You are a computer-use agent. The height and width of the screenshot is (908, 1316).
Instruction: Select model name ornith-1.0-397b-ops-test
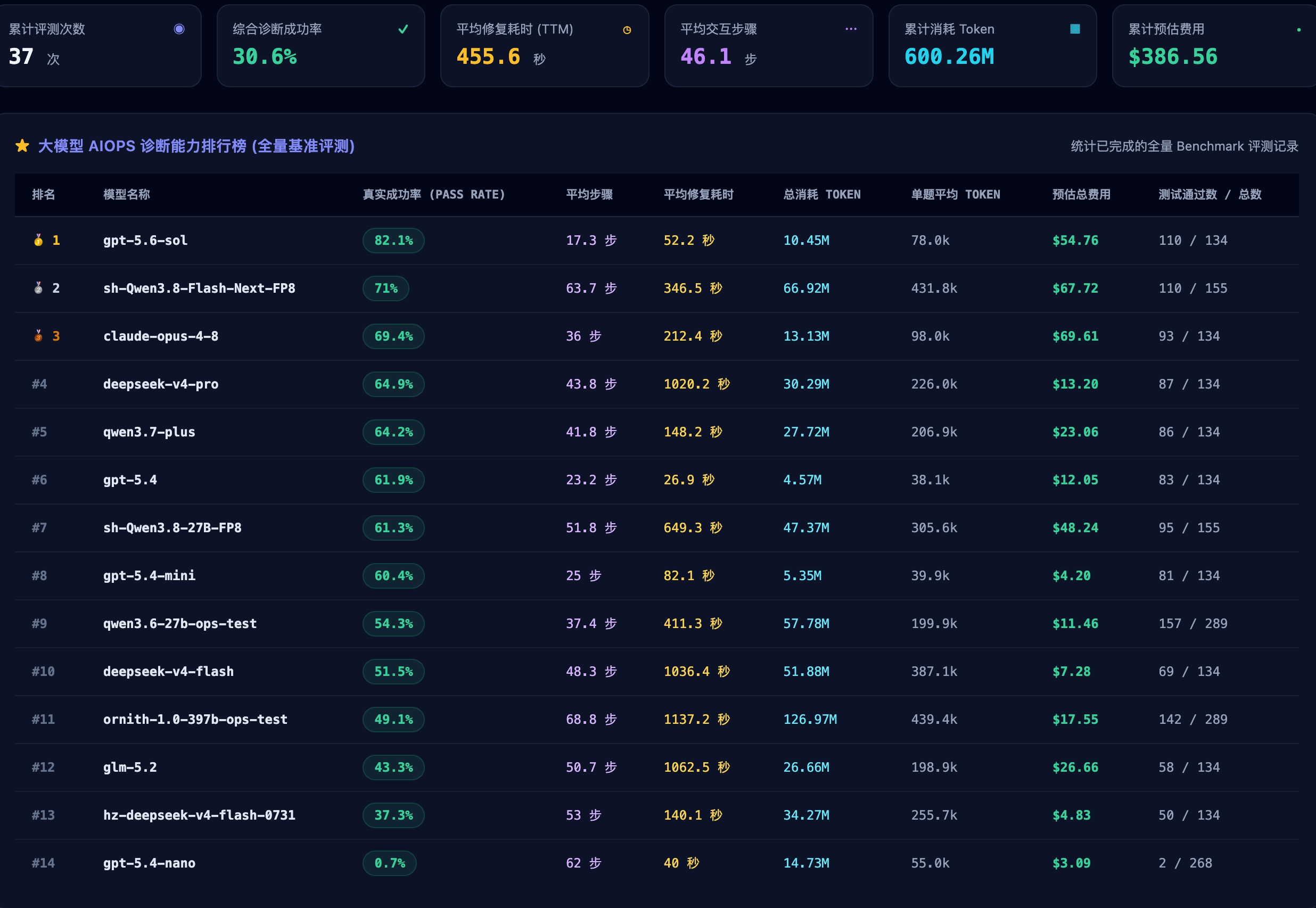(x=195, y=719)
